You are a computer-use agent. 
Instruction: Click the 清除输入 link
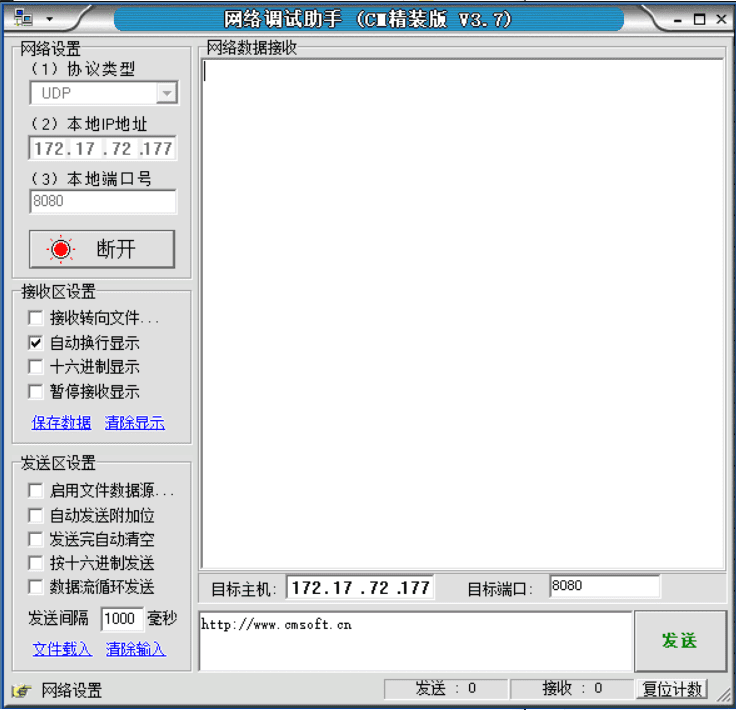(136, 649)
